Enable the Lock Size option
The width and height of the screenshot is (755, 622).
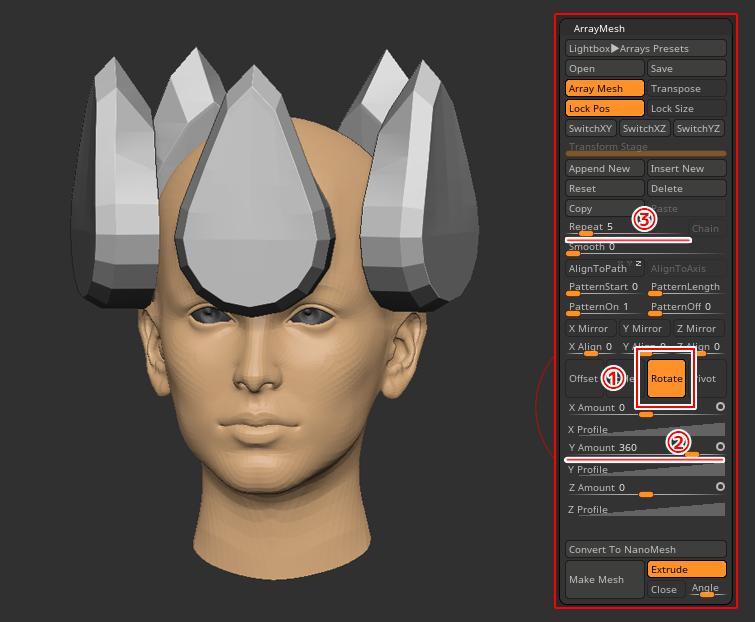coord(686,109)
